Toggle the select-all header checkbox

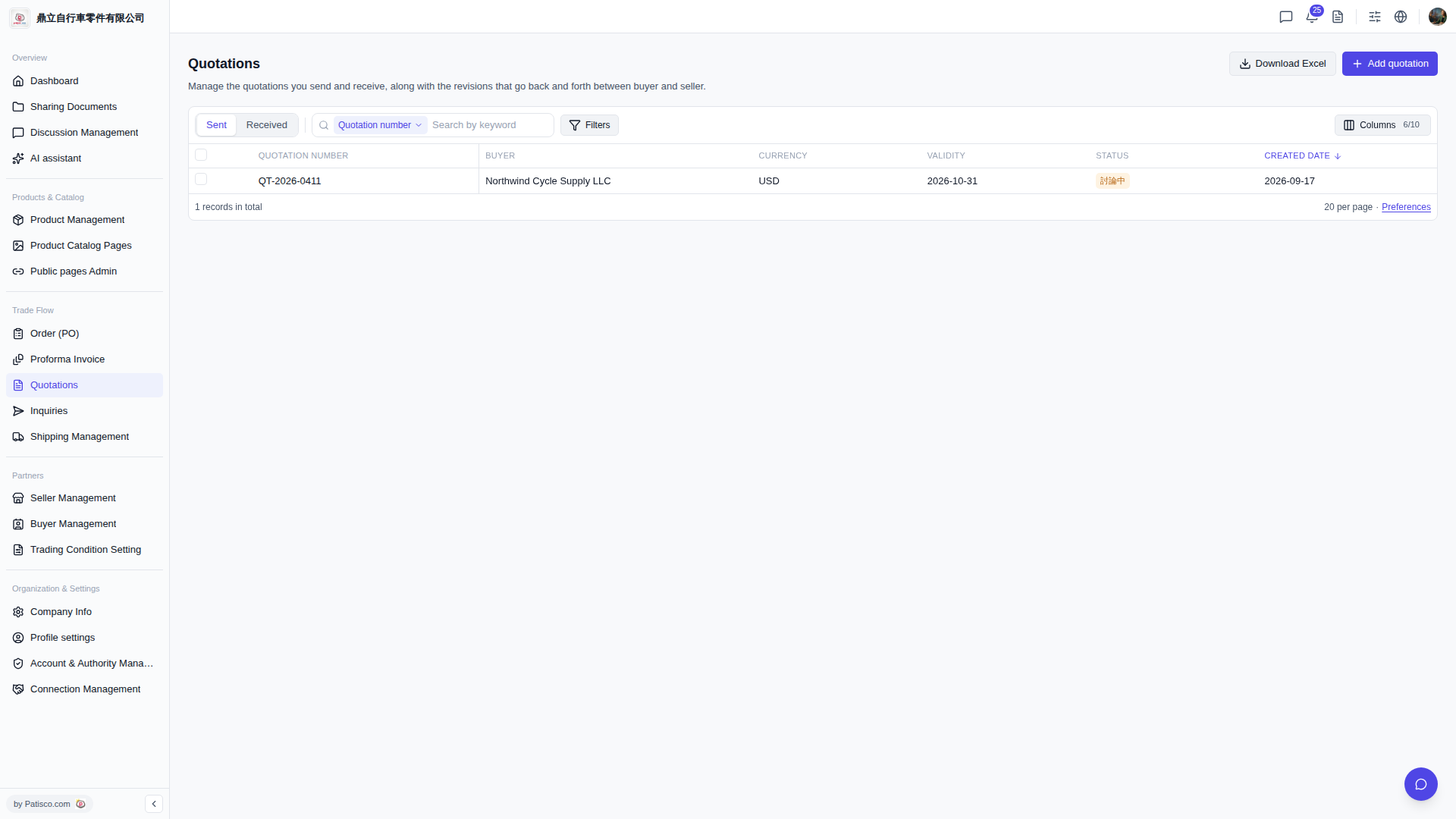pos(201,155)
